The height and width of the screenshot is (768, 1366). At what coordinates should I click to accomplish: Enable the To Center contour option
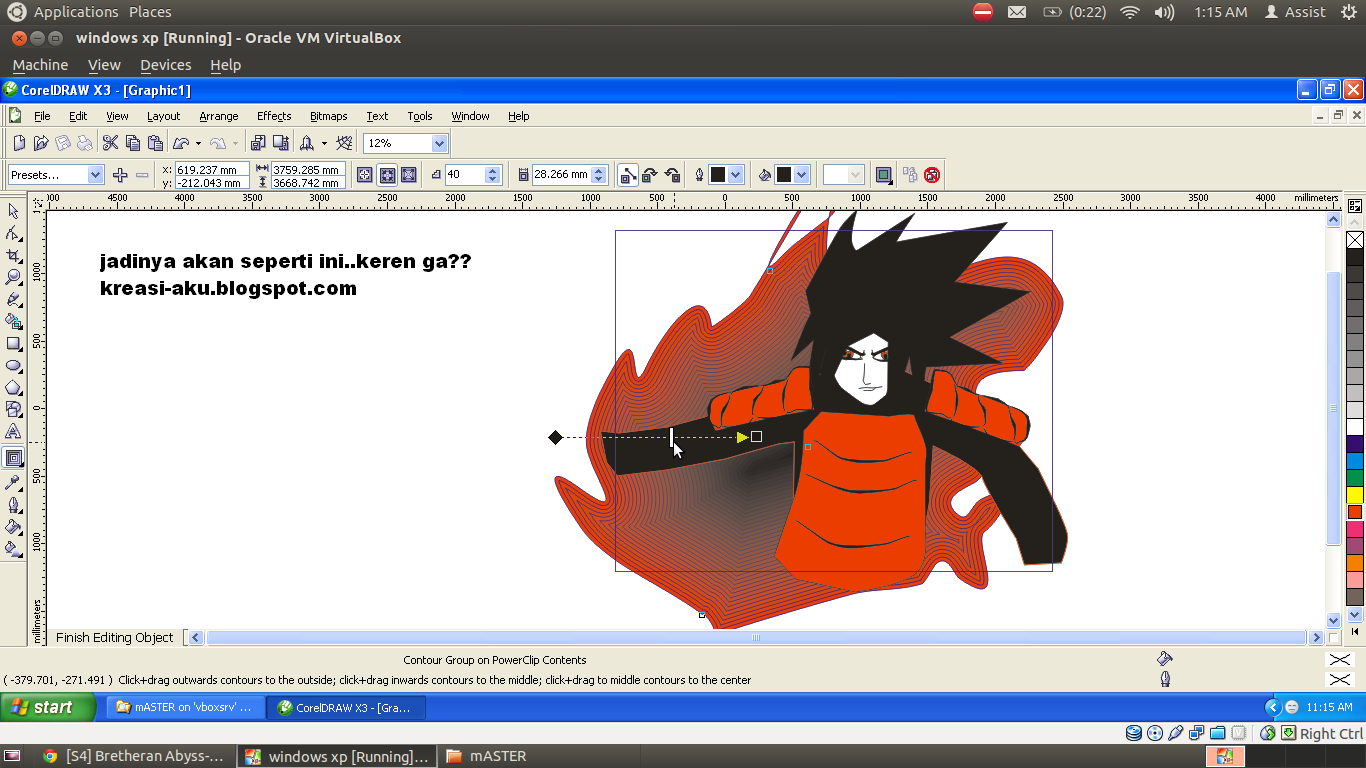(365, 175)
